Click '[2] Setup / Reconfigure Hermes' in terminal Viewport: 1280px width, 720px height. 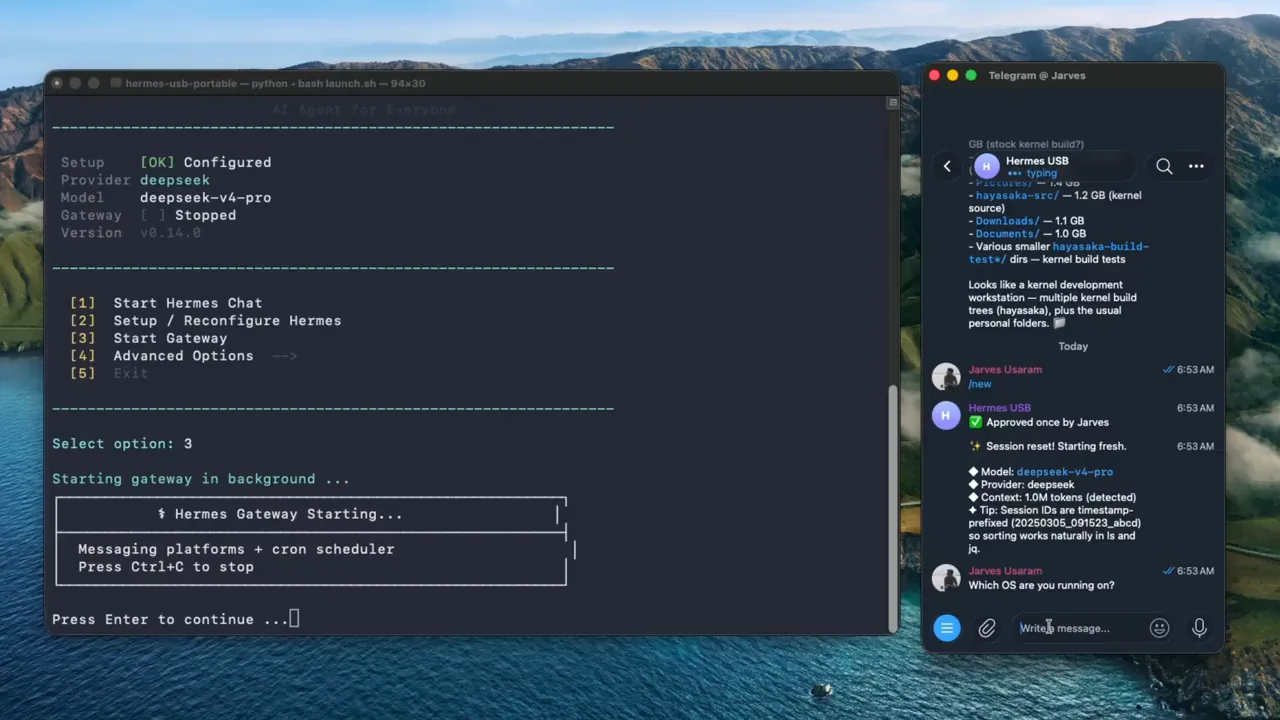point(206,320)
